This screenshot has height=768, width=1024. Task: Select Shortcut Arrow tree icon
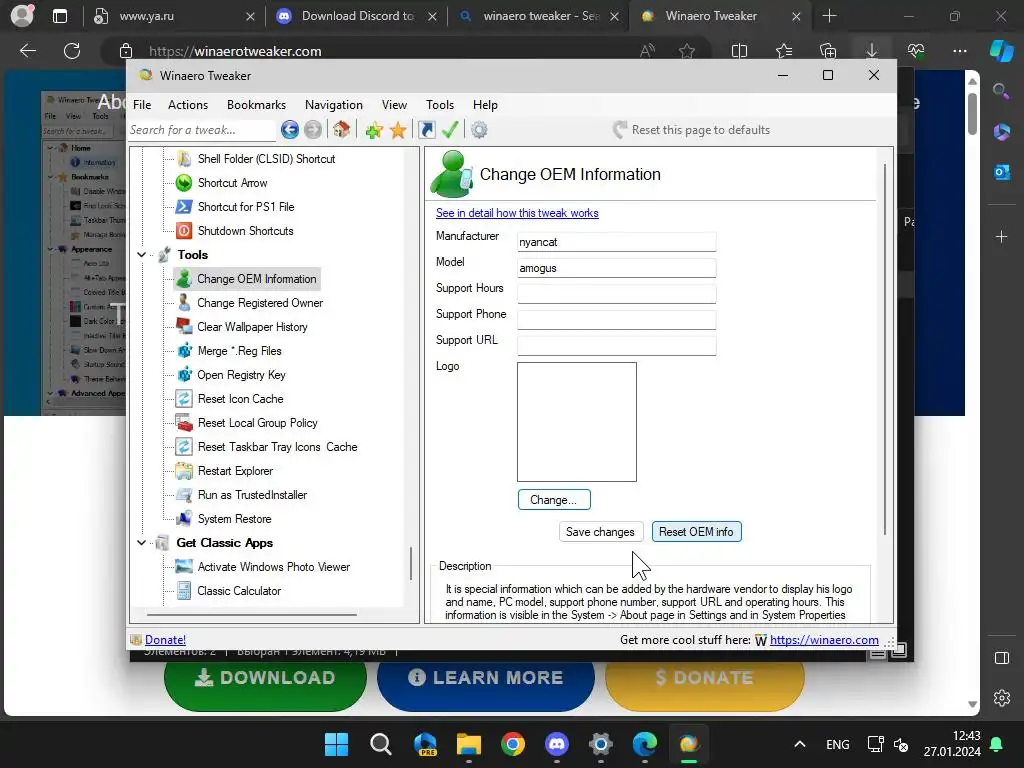[x=184, y=183]
